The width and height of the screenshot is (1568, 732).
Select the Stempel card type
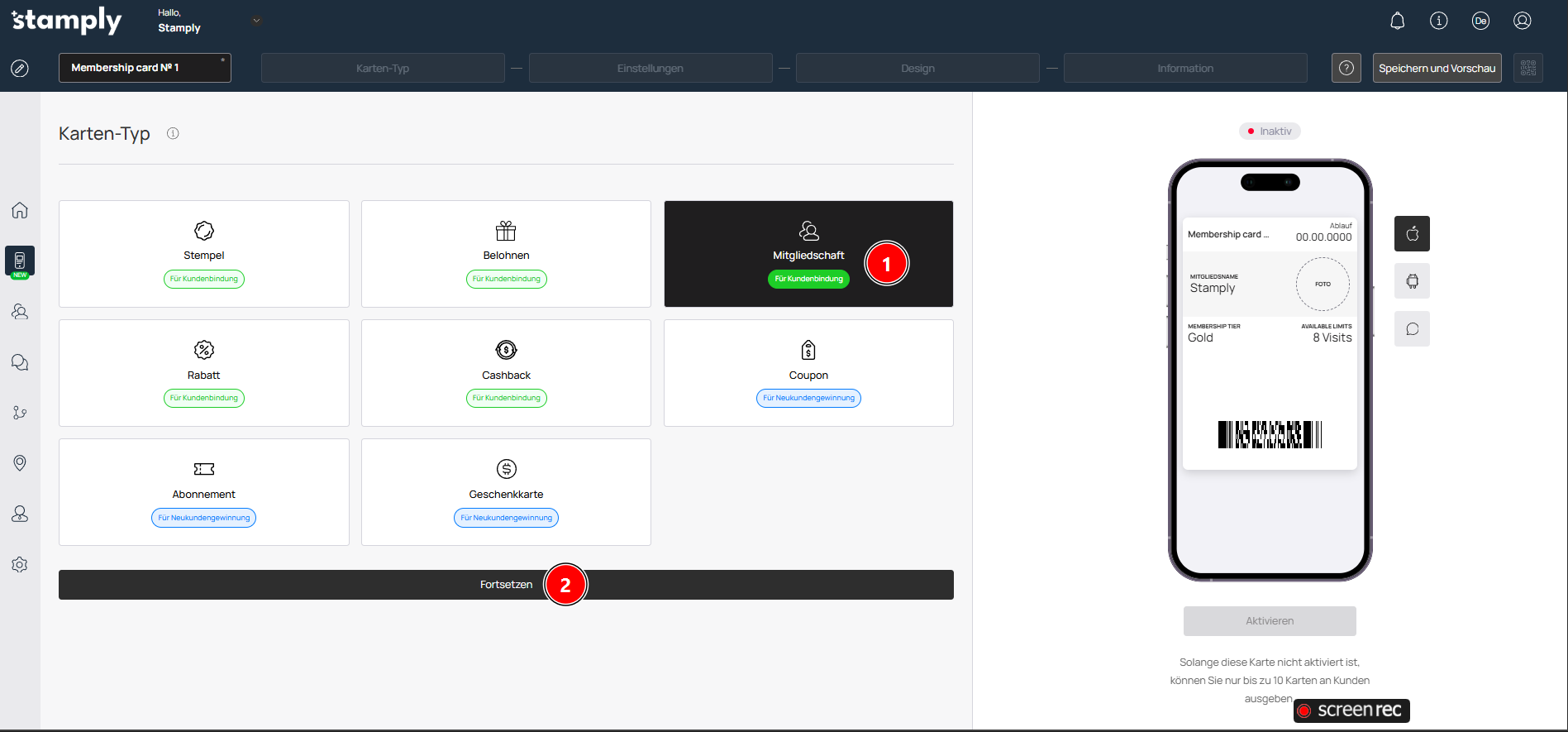click(204, 254)
